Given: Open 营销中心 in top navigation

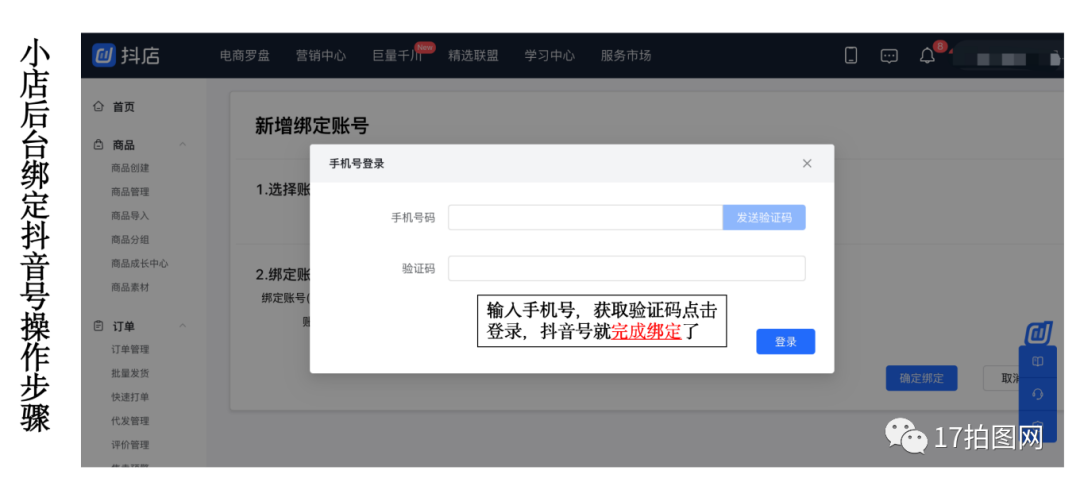Looking at the screenshot, I should pyautogui.click(x=321, y=56).
